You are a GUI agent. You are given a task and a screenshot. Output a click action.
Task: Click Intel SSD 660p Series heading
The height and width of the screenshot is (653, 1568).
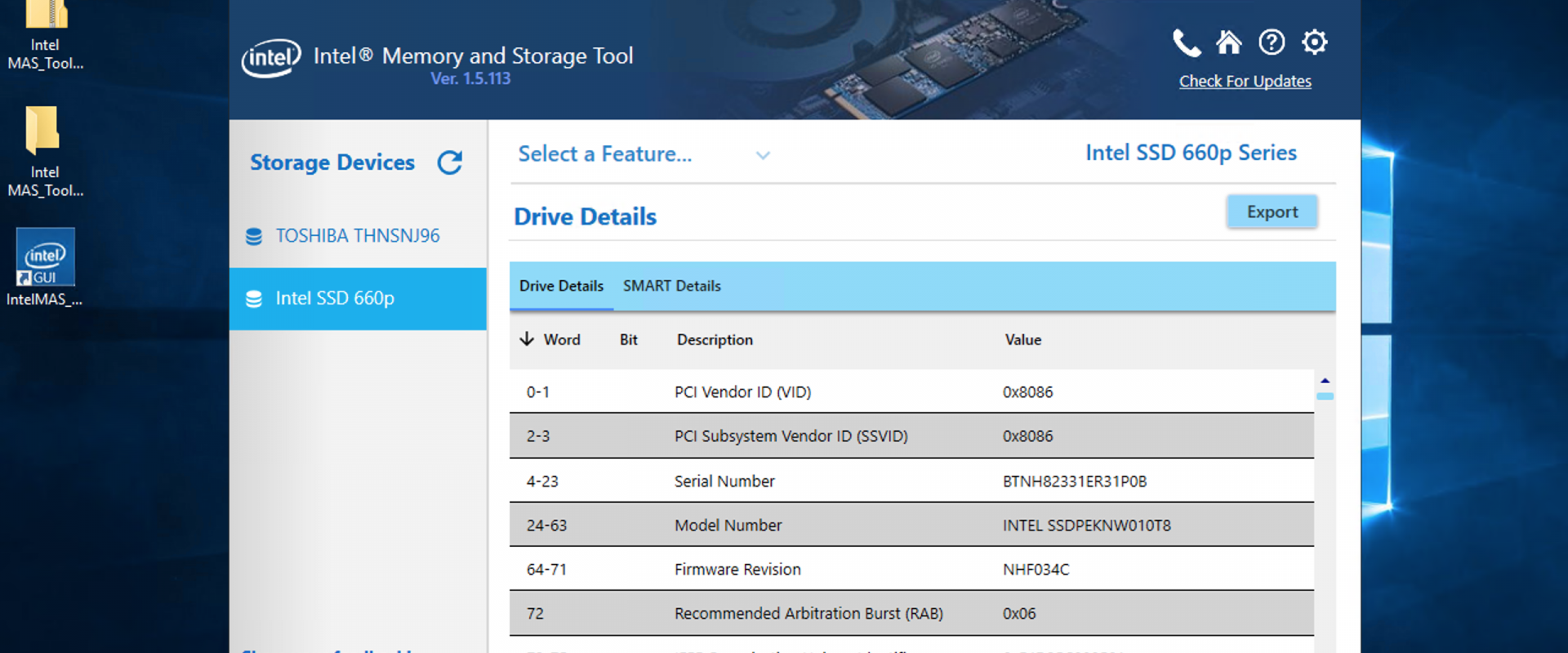coord(1191,153)
